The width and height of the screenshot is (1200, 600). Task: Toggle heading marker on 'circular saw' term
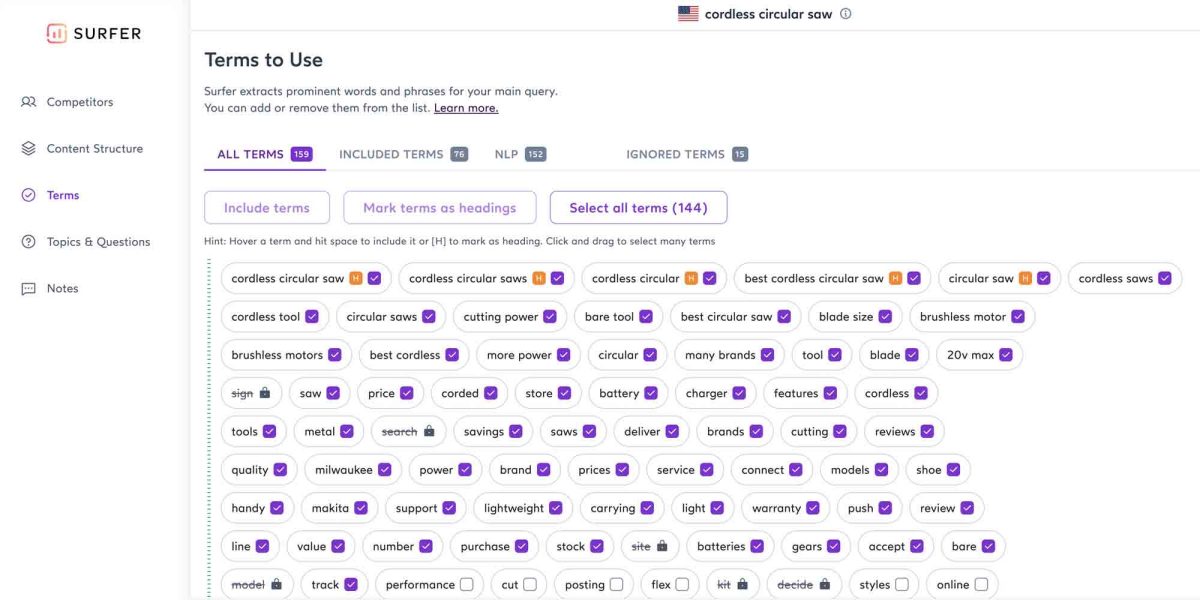pos(1026,278)
